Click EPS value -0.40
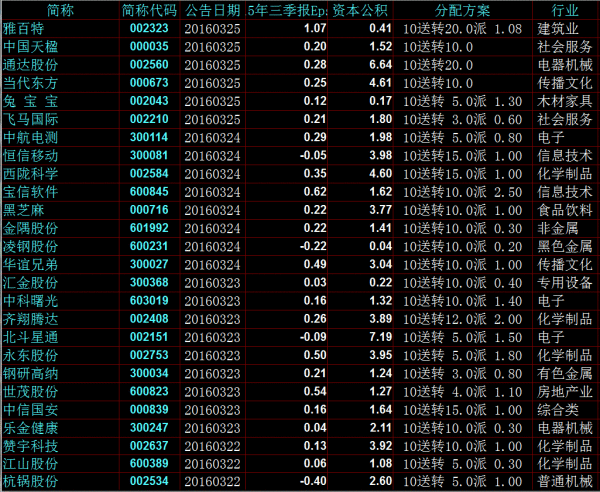This screenshot has width=600, height=492. click(x=313, y=481)
